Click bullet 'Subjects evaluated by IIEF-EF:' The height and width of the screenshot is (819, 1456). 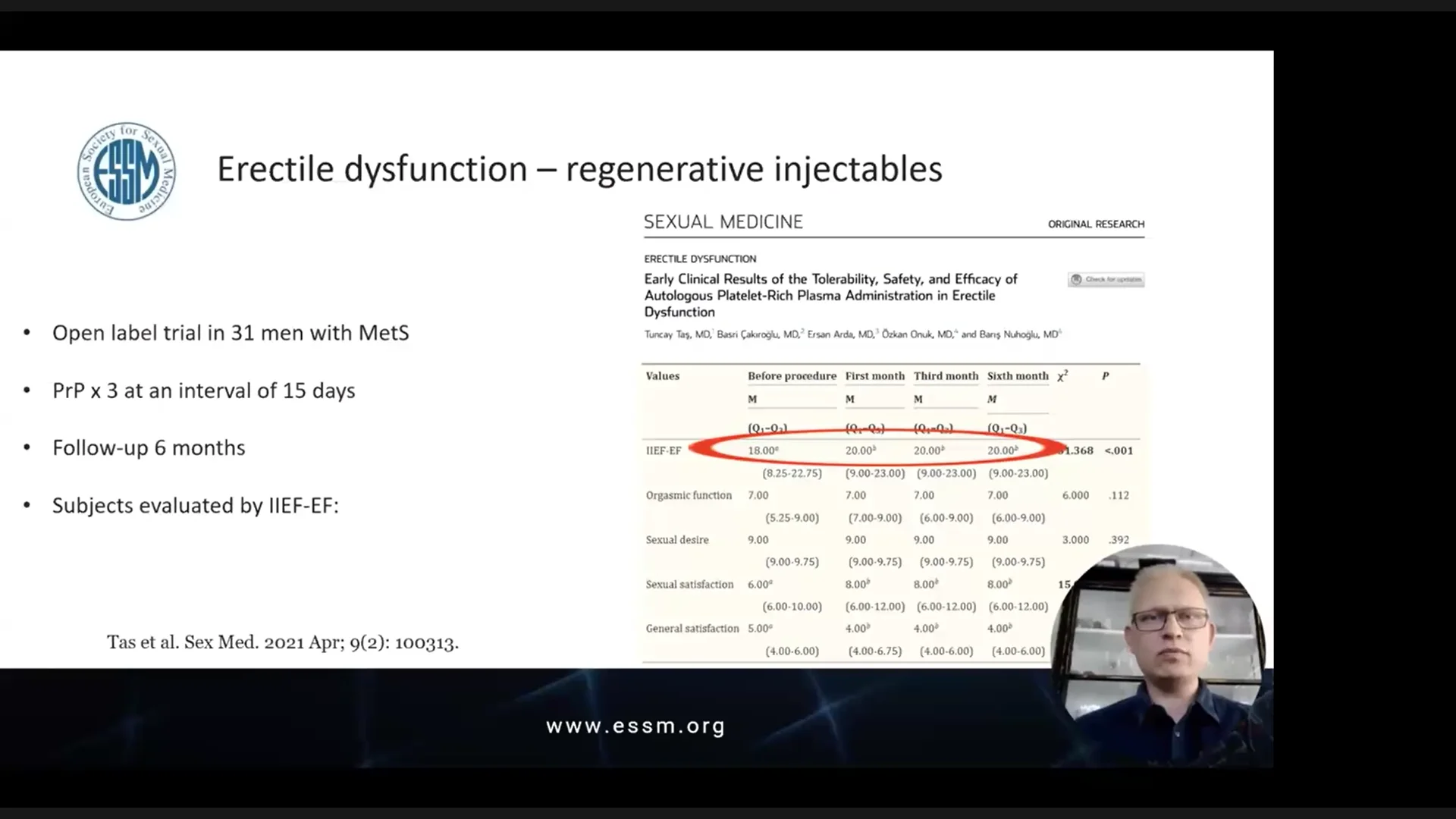click(x=196, y=506)
